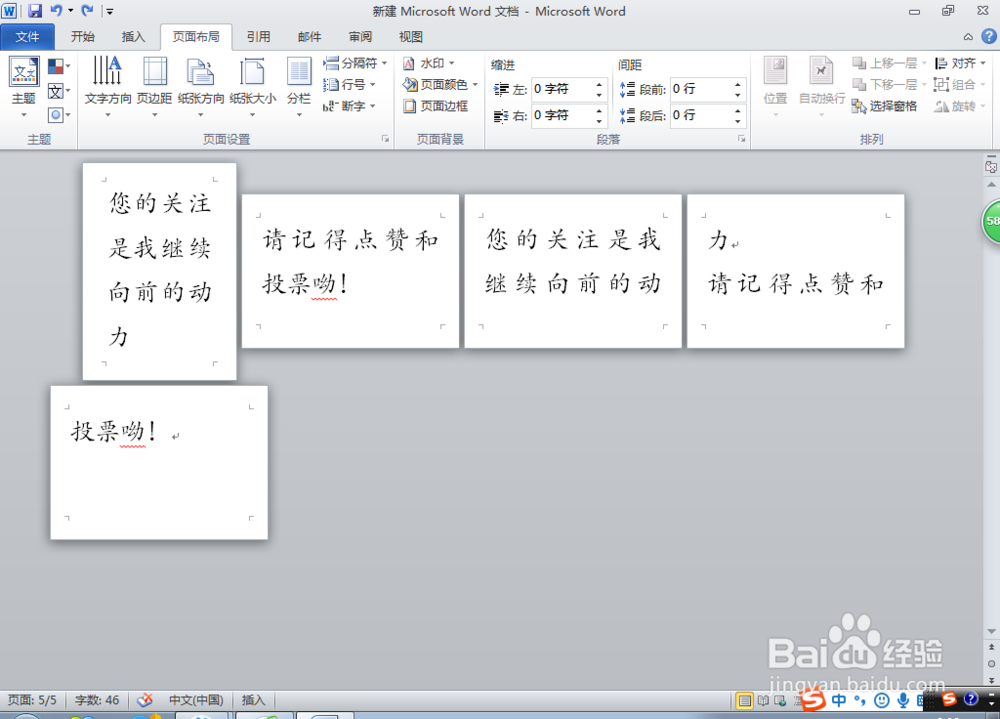Switch to the 开始 ribbon tab
The width and height of the screenshot is (1000, 719).
(81, 36)
